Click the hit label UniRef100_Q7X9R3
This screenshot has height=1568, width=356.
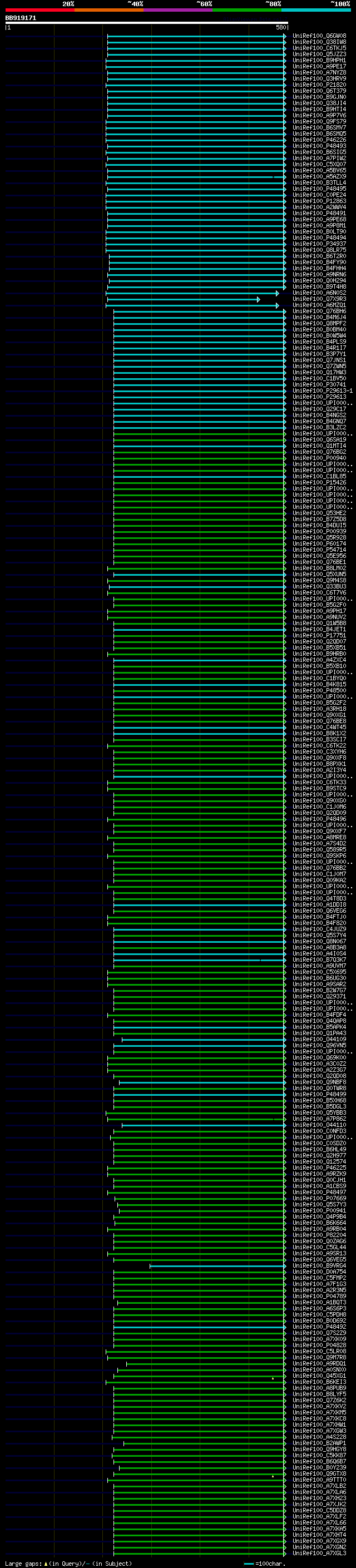(319, 299)
